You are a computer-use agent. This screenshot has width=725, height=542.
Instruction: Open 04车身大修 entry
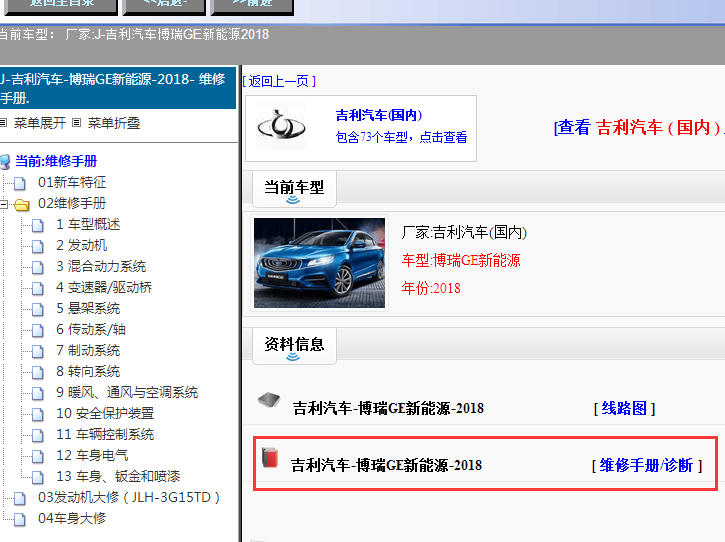(72, 518)
